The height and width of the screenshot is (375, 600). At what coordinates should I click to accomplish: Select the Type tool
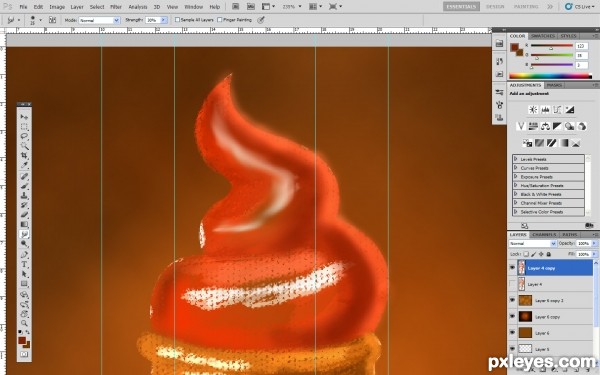tap(24, 264)
